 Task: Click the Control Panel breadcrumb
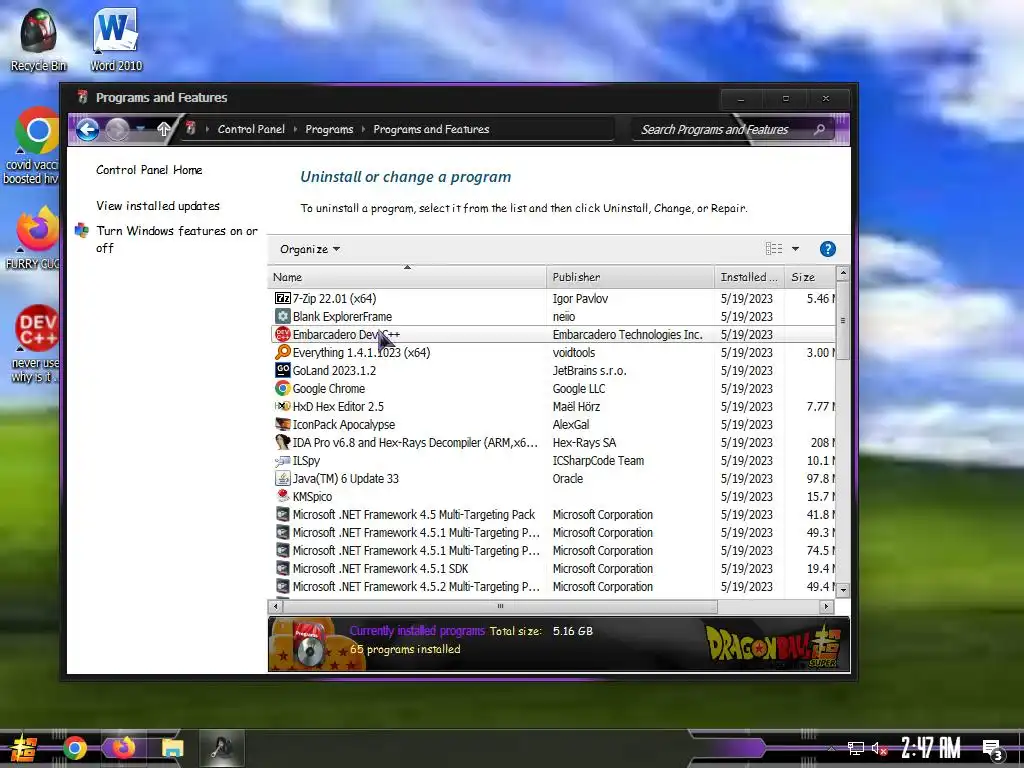coord(251,129)
